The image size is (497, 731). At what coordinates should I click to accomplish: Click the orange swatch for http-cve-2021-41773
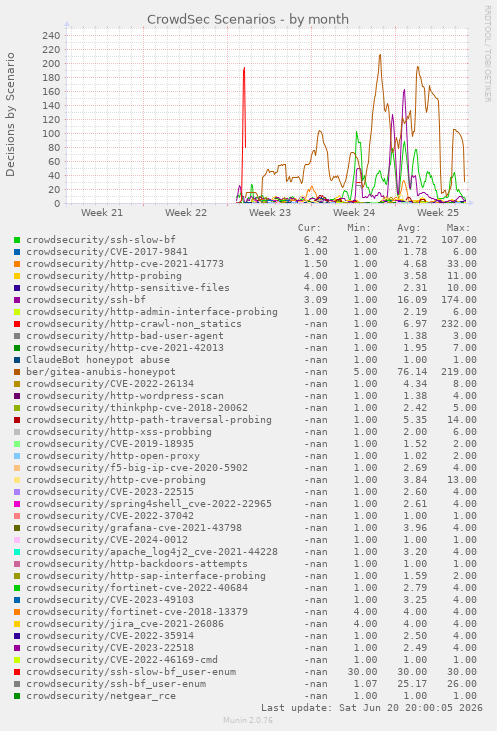(x=17, y=264)
